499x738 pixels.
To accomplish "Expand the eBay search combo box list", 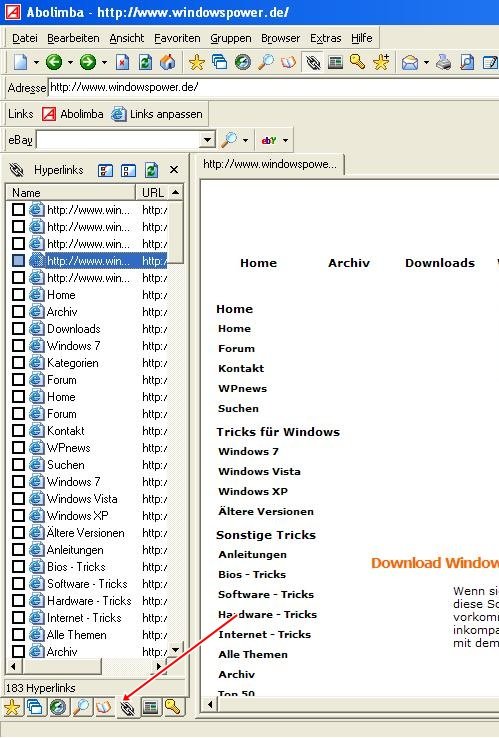I will pos(207,140).
